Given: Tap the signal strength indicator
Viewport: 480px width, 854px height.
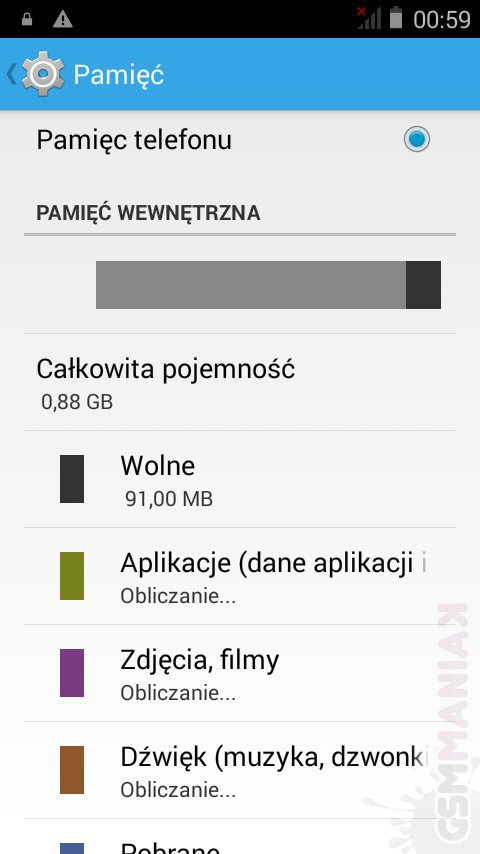Looking at the screenshot, I should point(369,18).
